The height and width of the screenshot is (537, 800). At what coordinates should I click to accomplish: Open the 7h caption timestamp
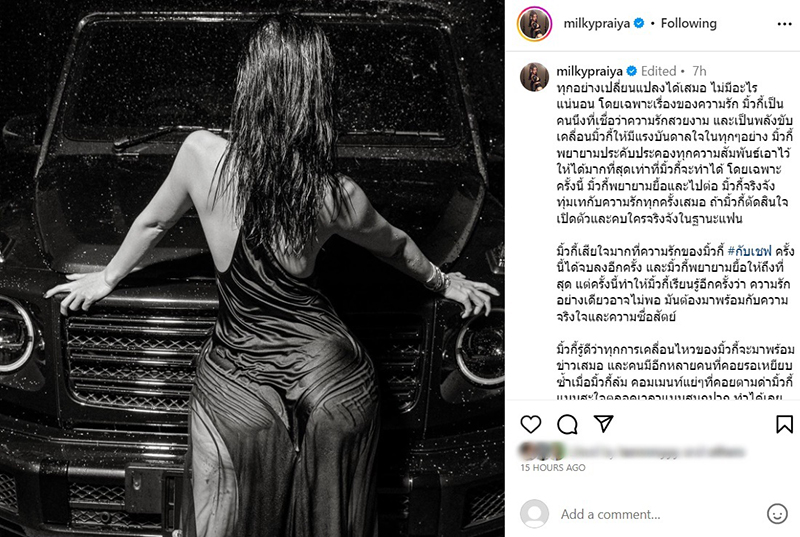click(699, 71)
